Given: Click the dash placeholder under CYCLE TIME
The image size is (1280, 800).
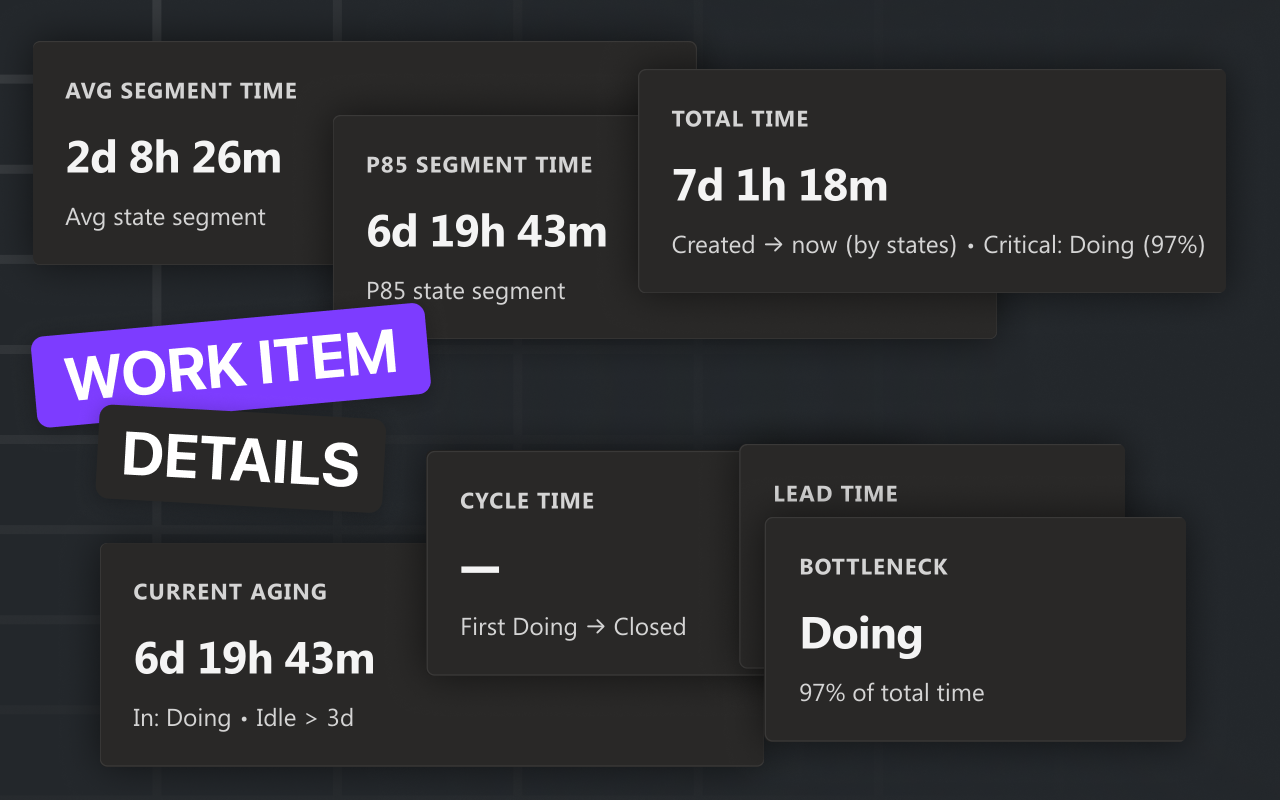Looking at the screenshot, I should click(480, 568).
